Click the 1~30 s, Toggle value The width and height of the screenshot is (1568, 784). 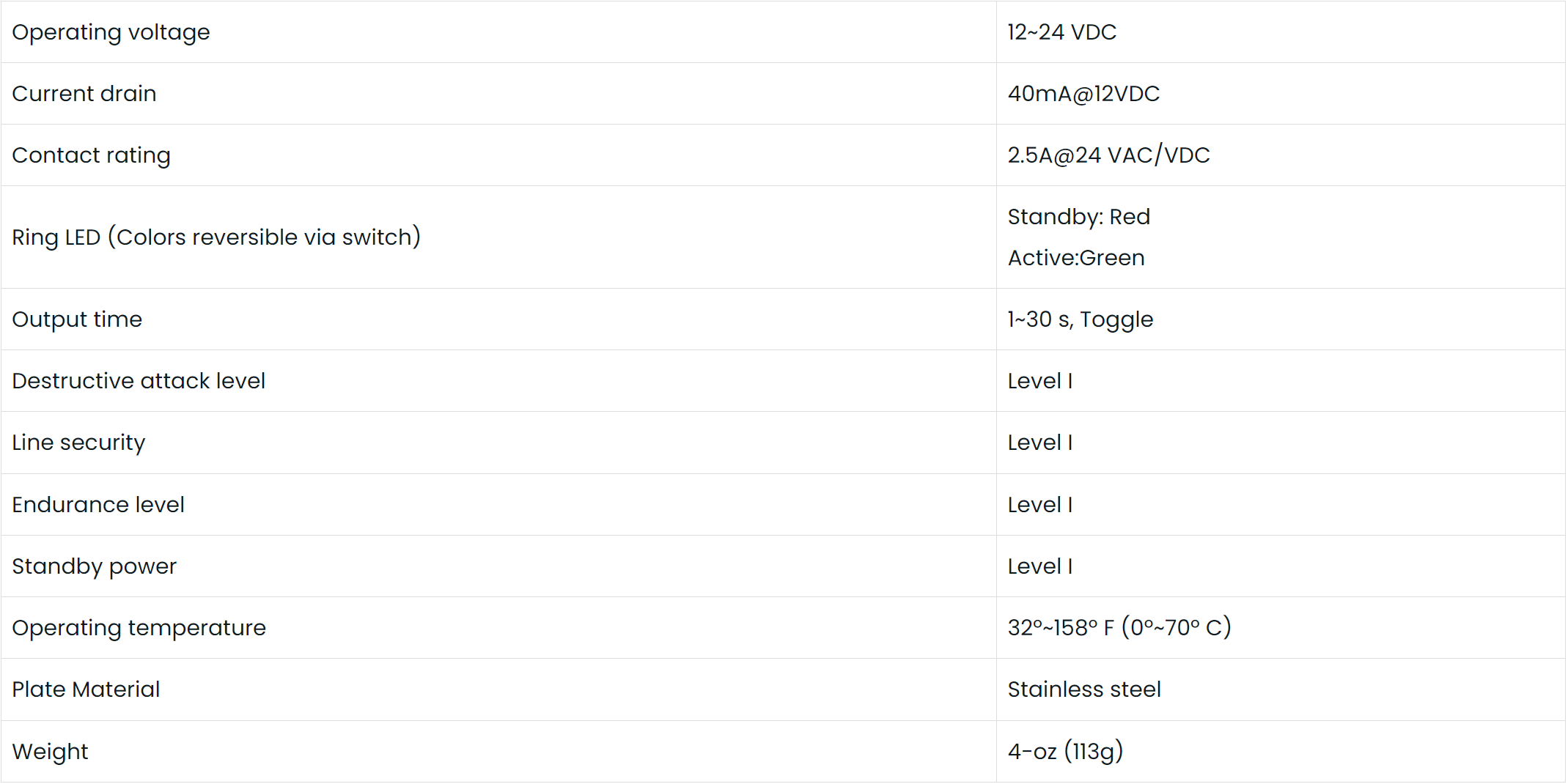1080,319
